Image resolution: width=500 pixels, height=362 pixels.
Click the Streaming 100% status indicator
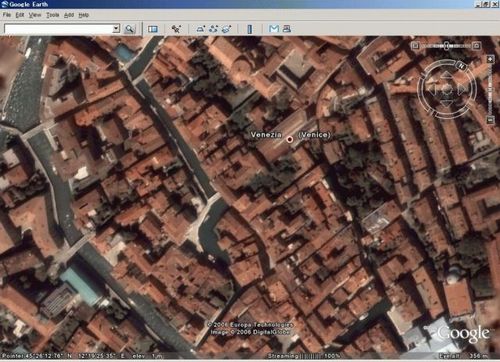[304, 356]
